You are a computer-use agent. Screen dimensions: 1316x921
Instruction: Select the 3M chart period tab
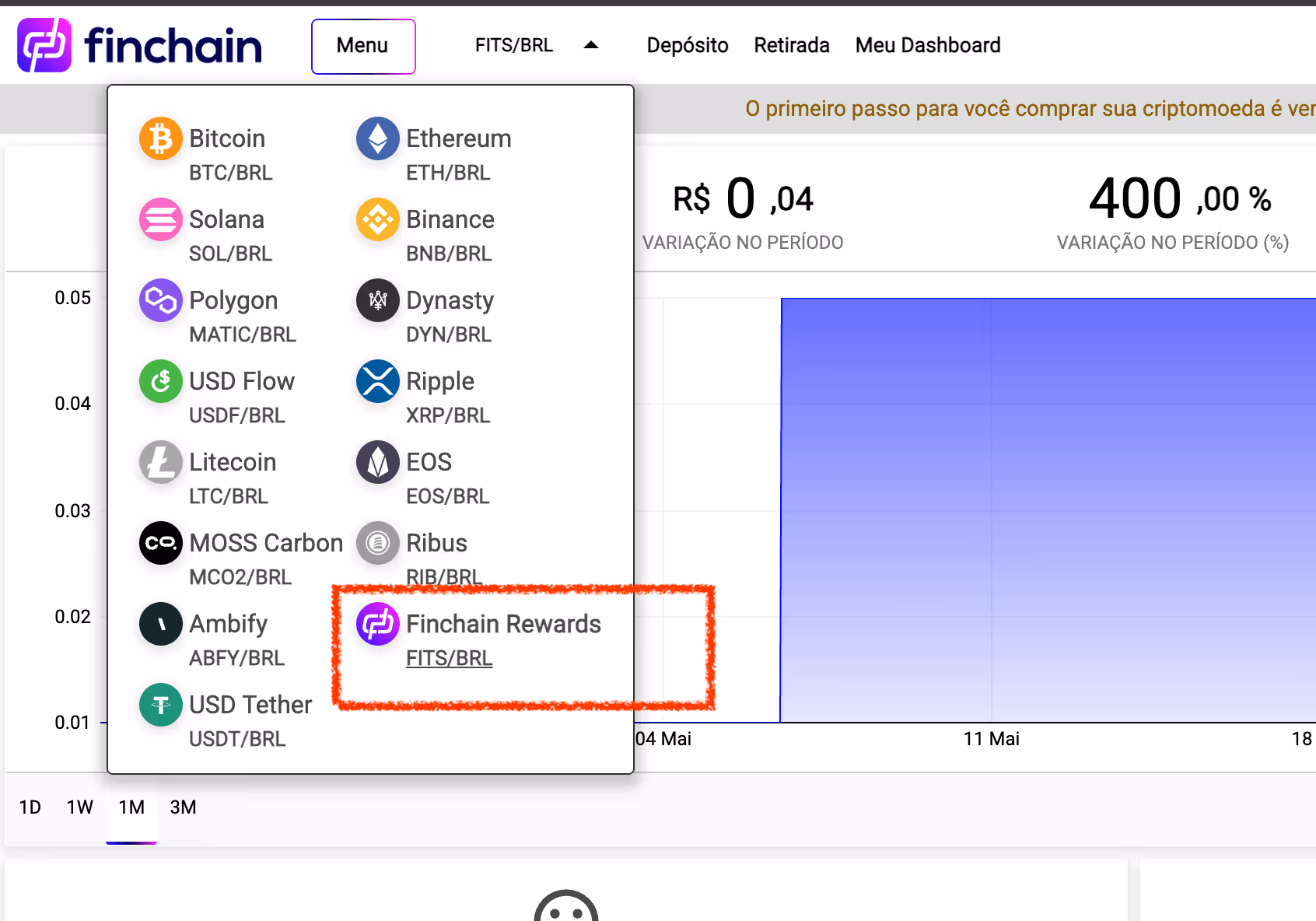point(184,807)
